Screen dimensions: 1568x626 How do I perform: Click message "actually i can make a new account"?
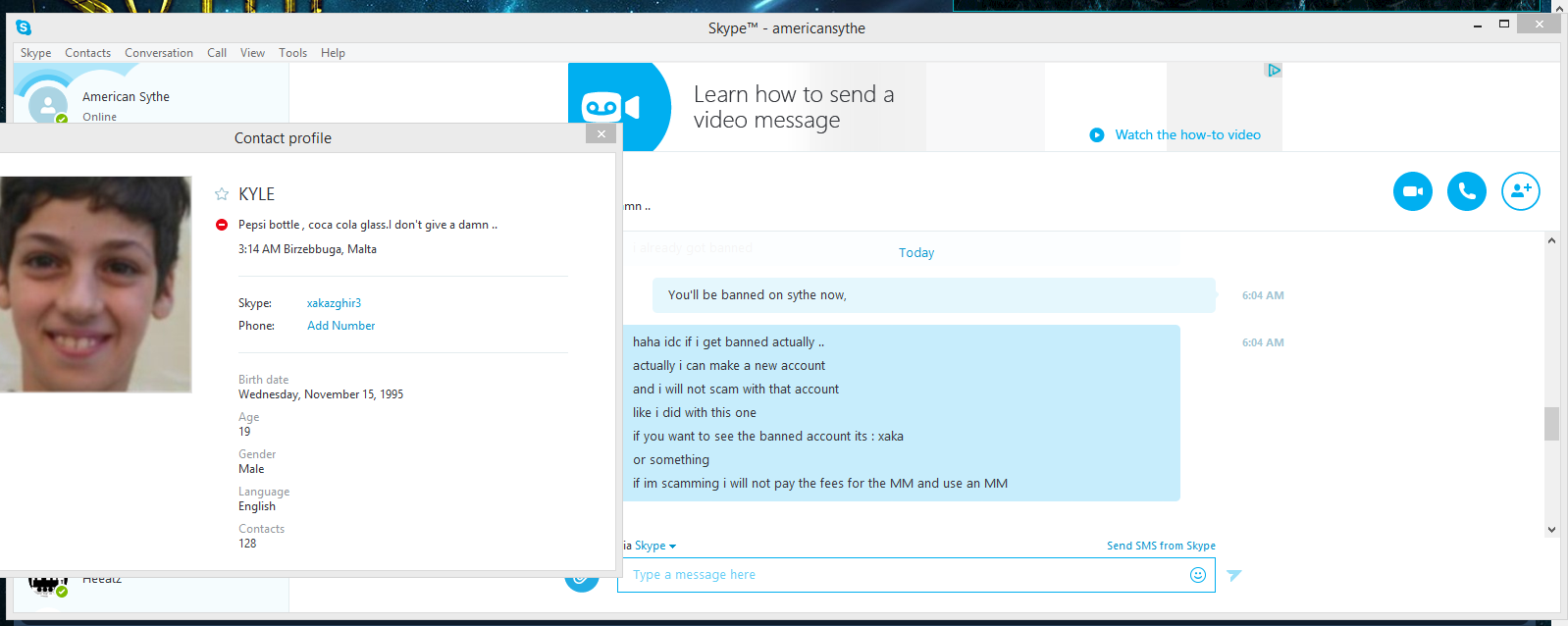pyautogui.click(x=729, y=366)
